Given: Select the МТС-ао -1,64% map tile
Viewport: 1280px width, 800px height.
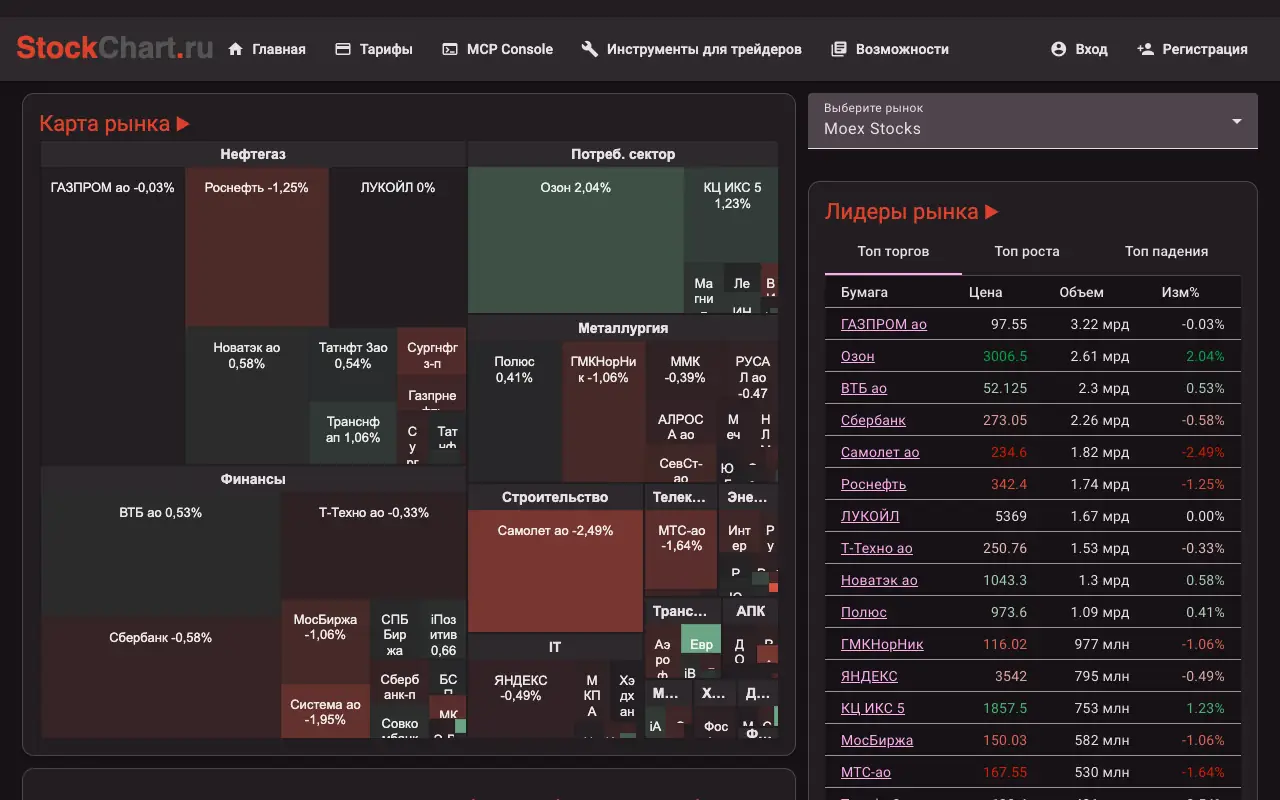Looking at the screenshot, I should click(x=681, y=549).
